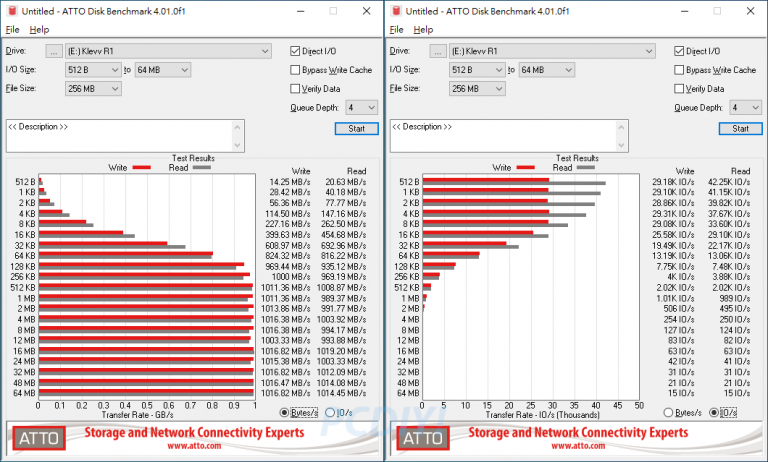Click the '13.19K IO/s' write value
This screenshot has height=462, width=768.
click(673, 256)
